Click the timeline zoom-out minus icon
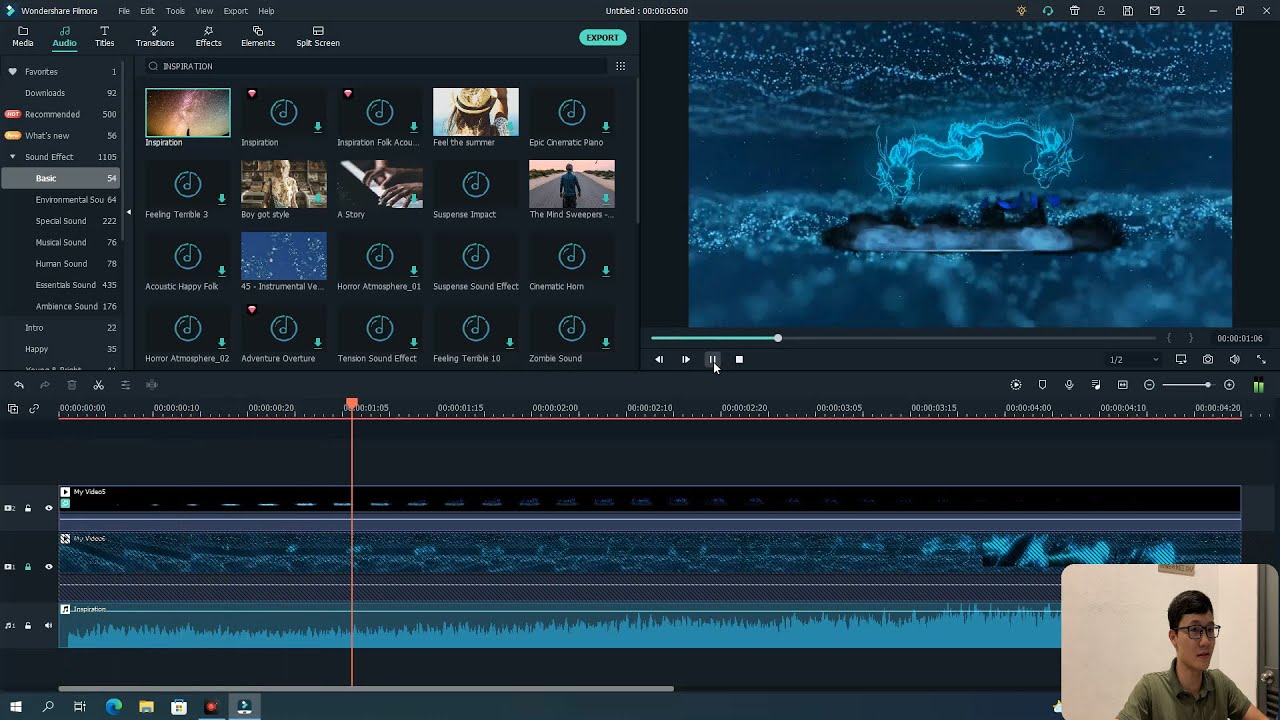 [x=1149, y=385]
